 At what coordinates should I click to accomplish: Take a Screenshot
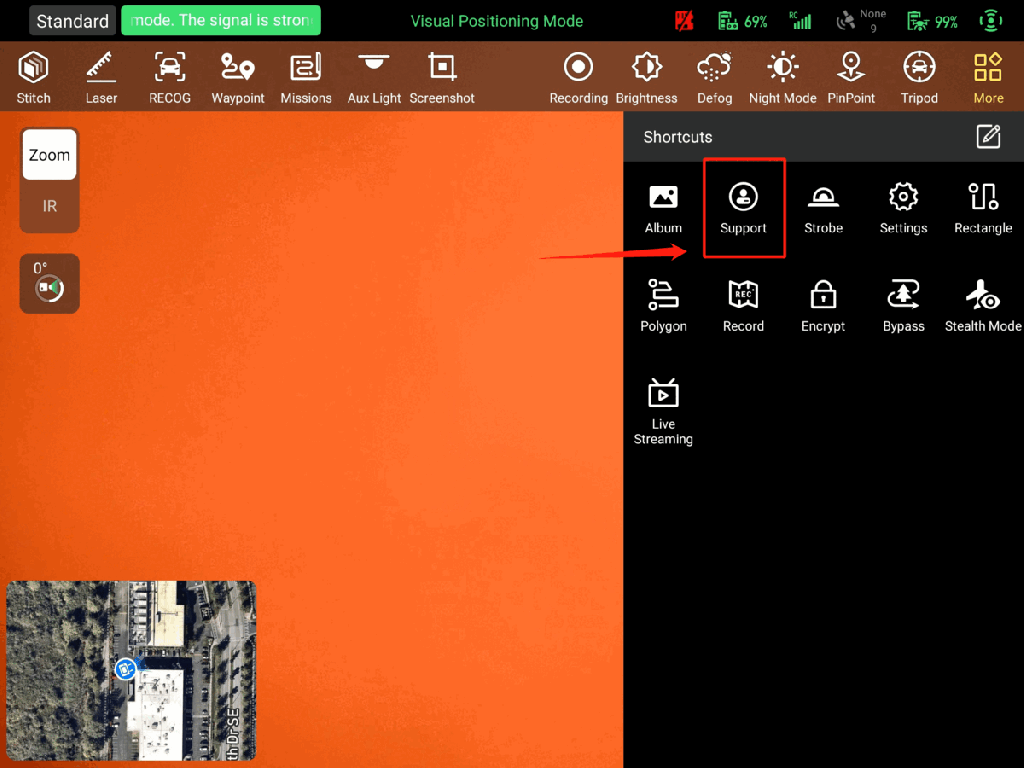(442, 78)
